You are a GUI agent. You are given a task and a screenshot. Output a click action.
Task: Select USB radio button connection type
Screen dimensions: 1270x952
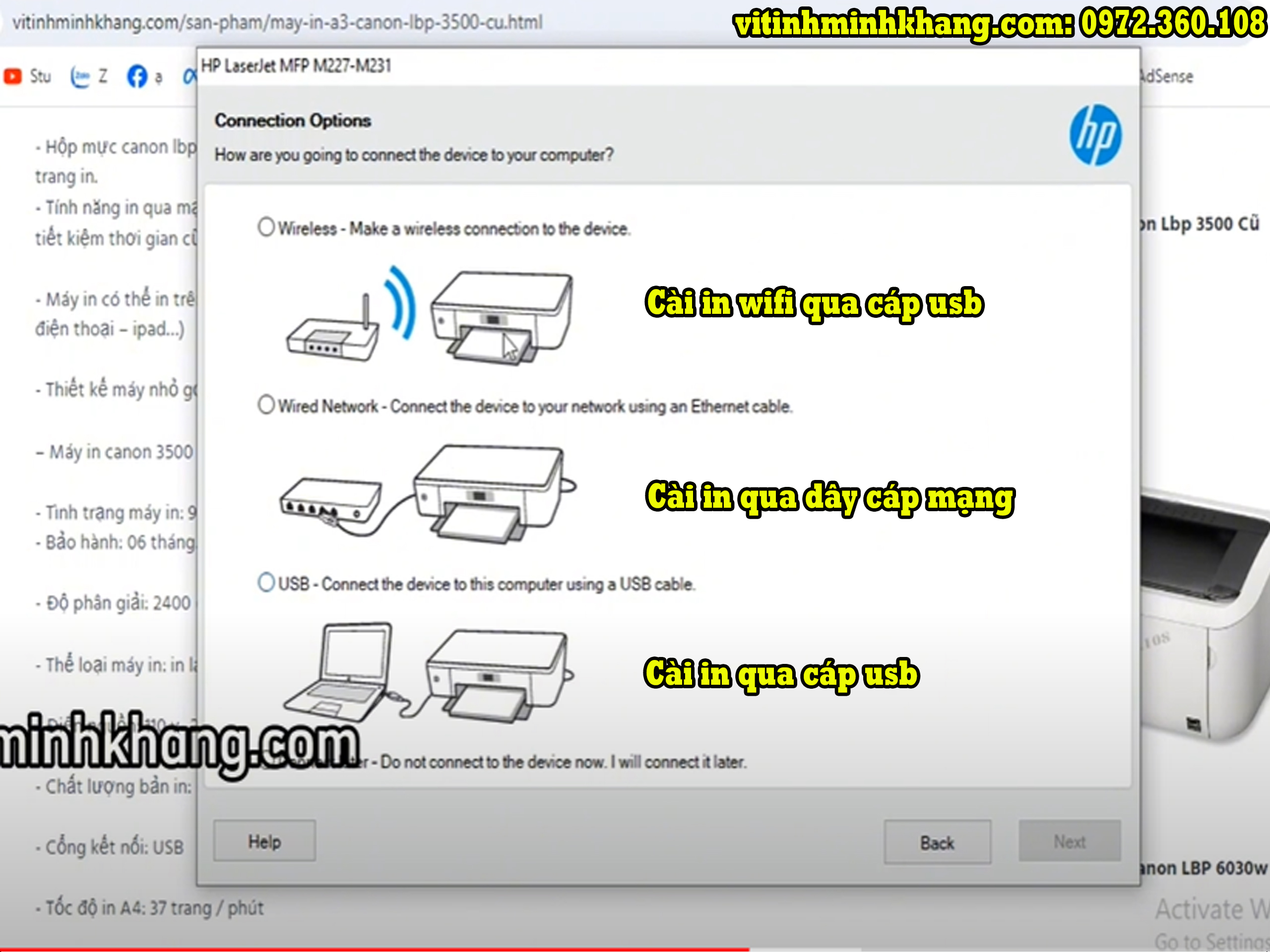coord(265,583)
